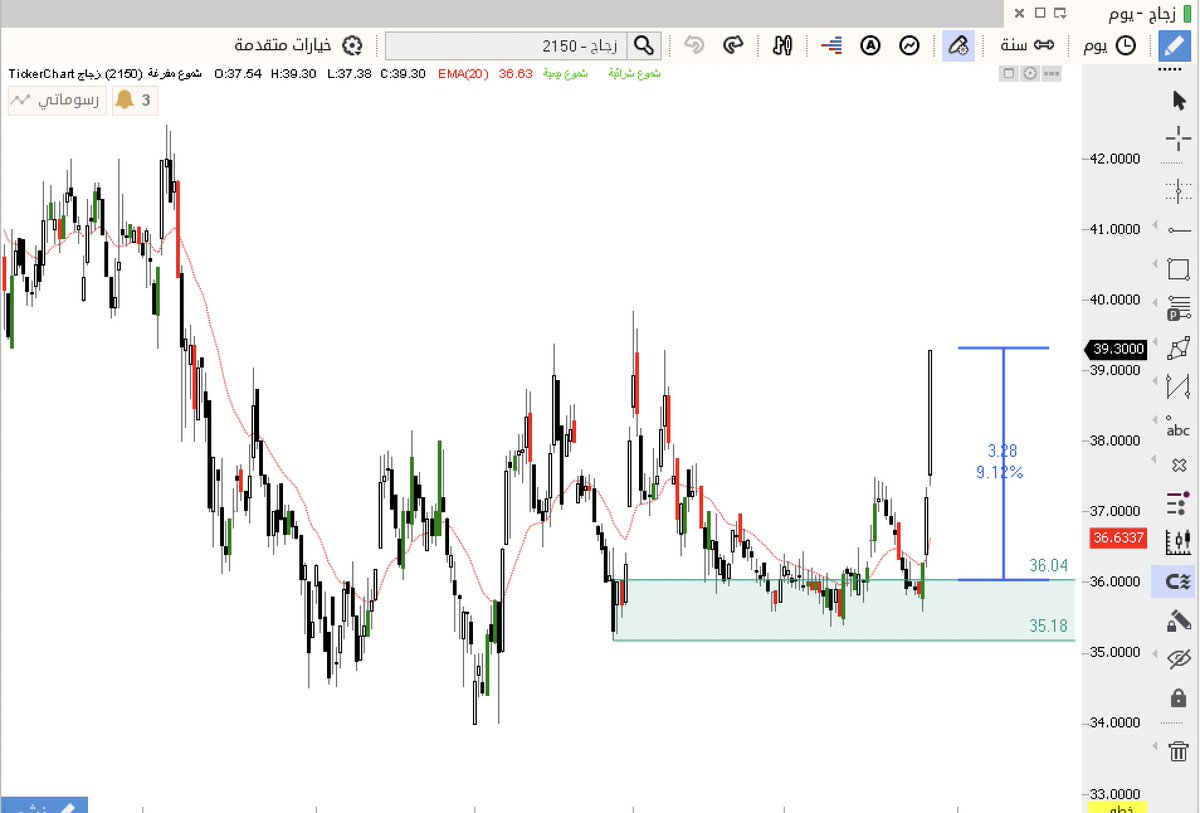The height and width of the screenshot is (813, 1200).
Task: Click the chart panel maximize icon
Action: pos(1009,73)
